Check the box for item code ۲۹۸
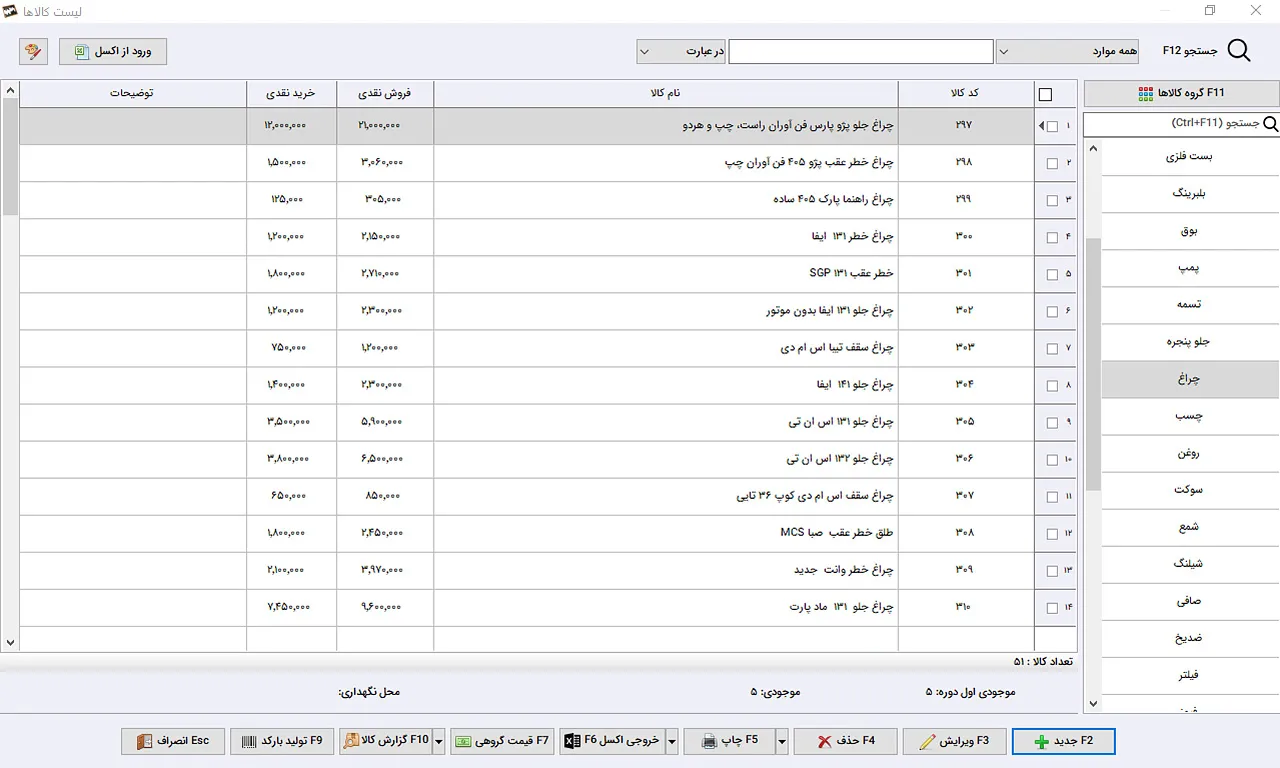Screen dimensions: 1280x768 click(x=1052, y=163)
